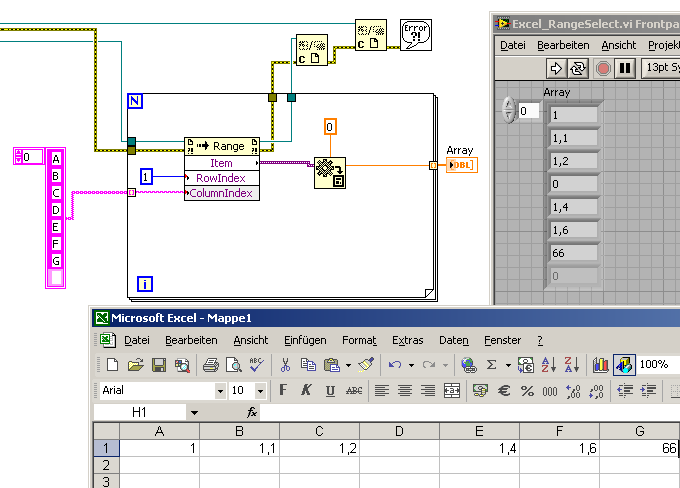This screenshot has height=488, width=680.
Task: Abort execution with red stop button
Action: (x=603, y=69)
